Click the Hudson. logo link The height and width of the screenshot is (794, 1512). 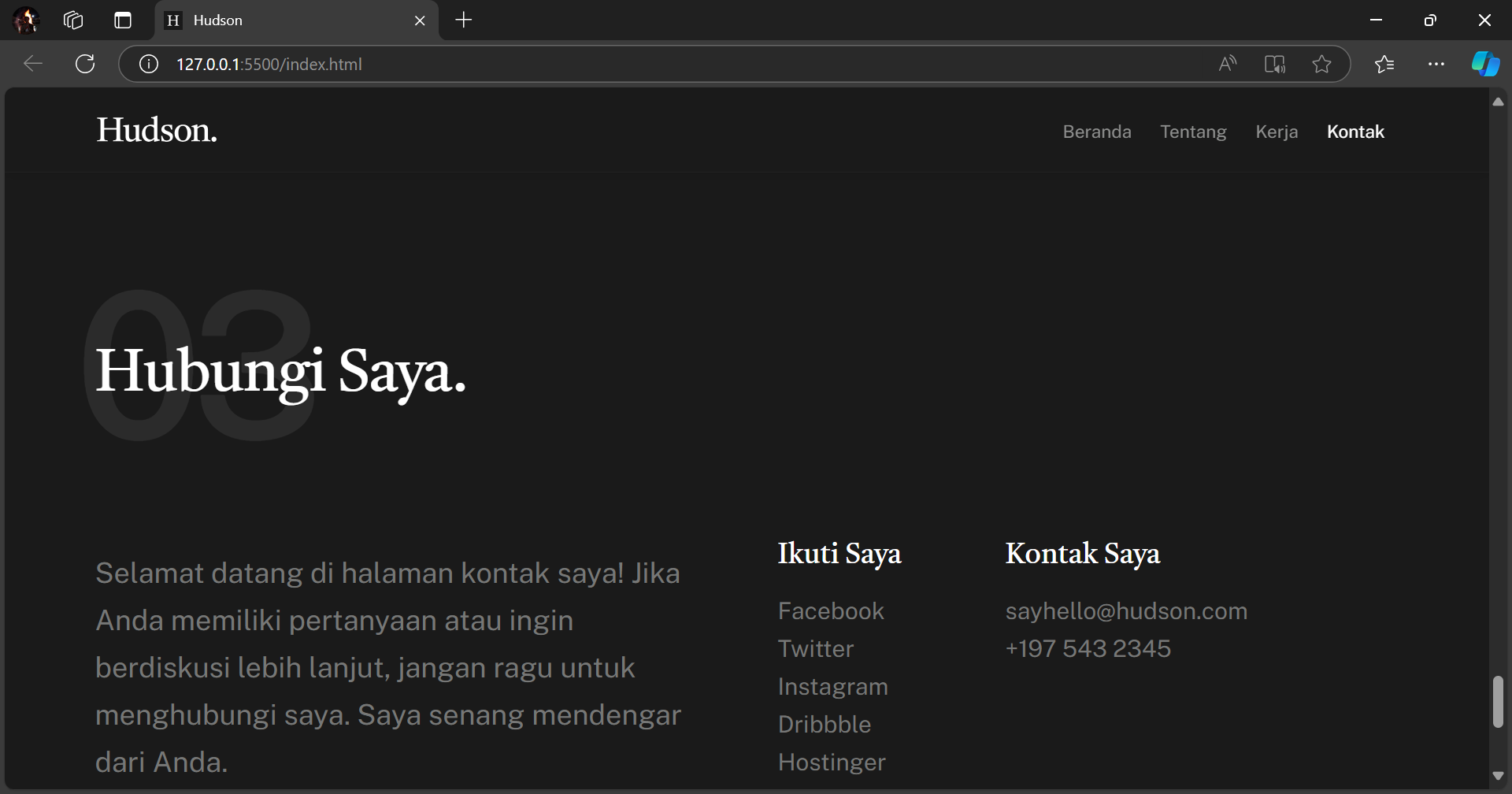click(157, 130)
